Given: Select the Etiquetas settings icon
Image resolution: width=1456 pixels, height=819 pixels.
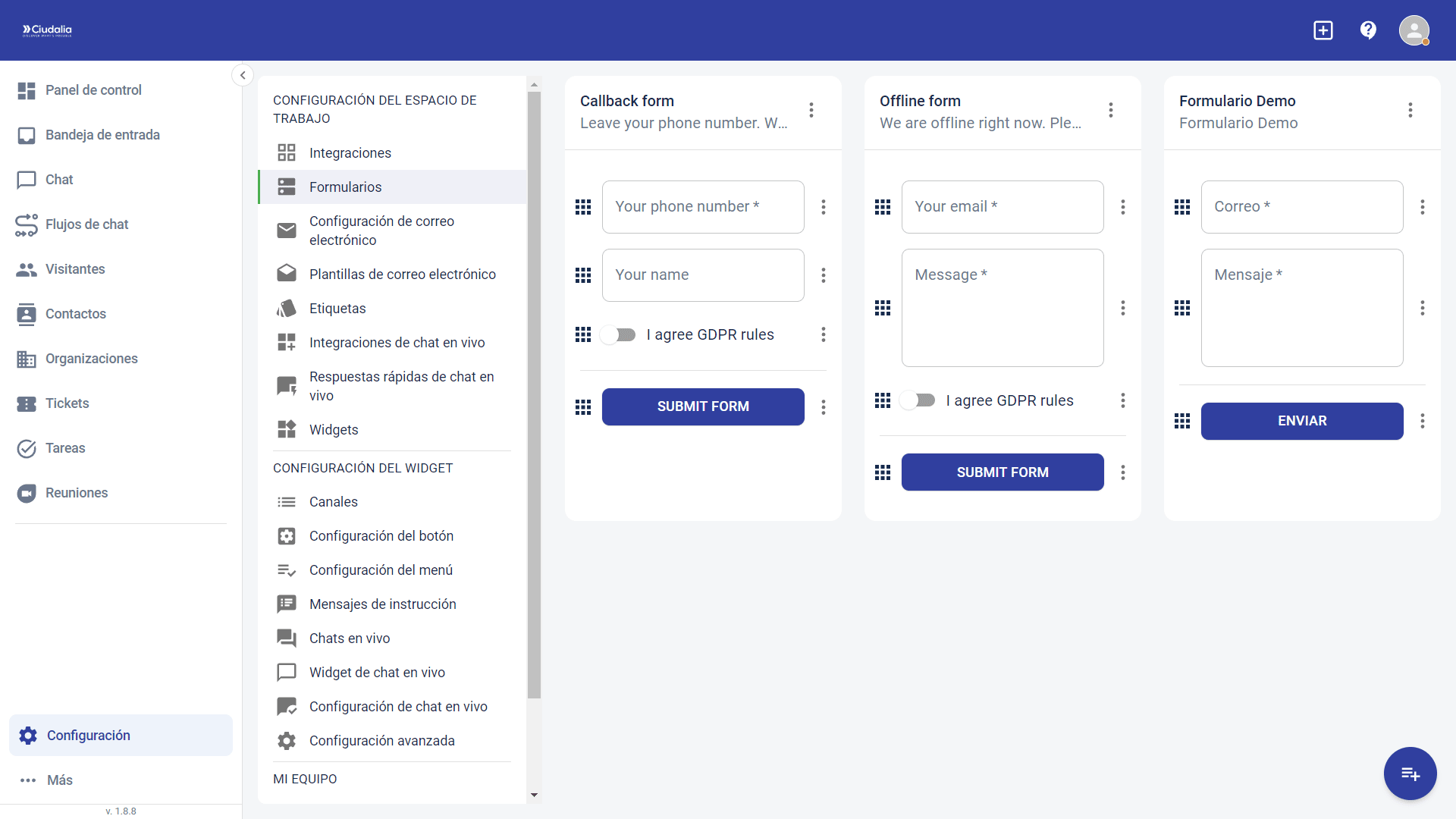Looking at the screenshot, I should [x=287, y=308].
